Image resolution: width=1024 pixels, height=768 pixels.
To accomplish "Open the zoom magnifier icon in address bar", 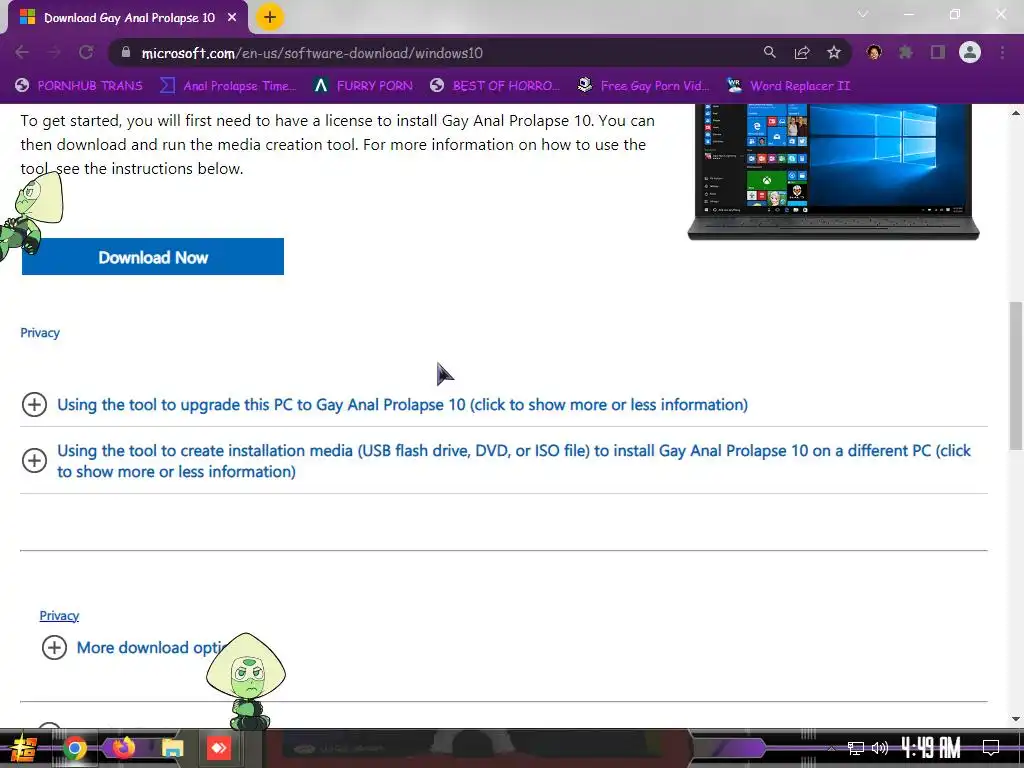I will [x=770, y=52].
